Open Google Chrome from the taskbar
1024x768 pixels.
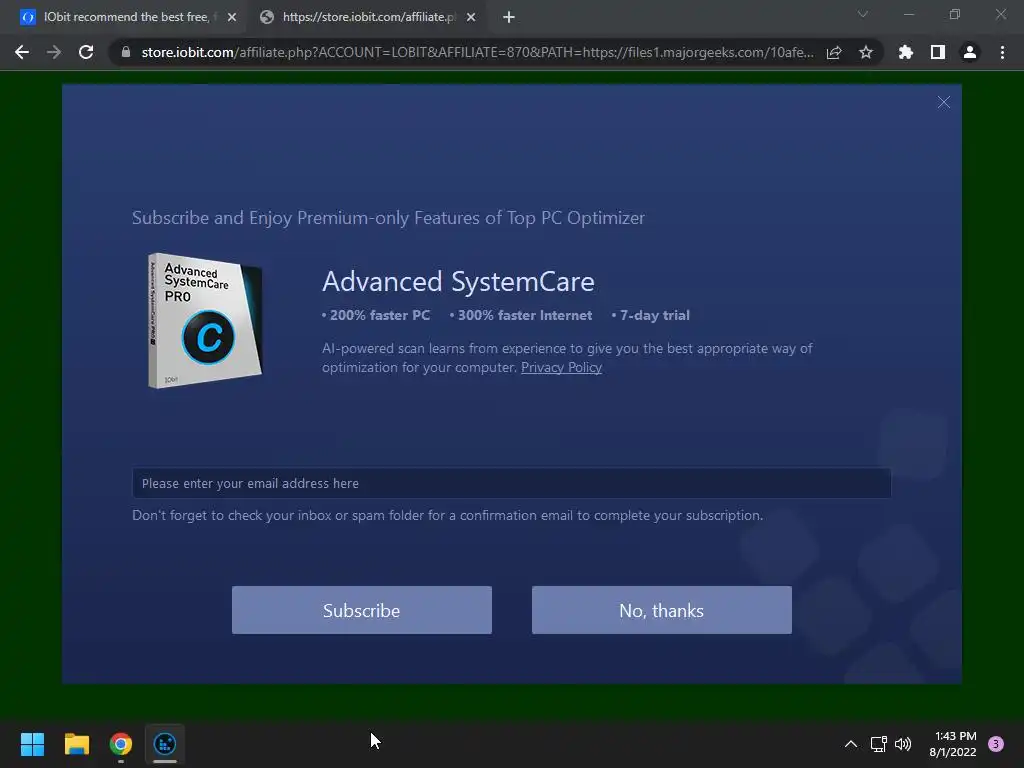click(121, 744)
